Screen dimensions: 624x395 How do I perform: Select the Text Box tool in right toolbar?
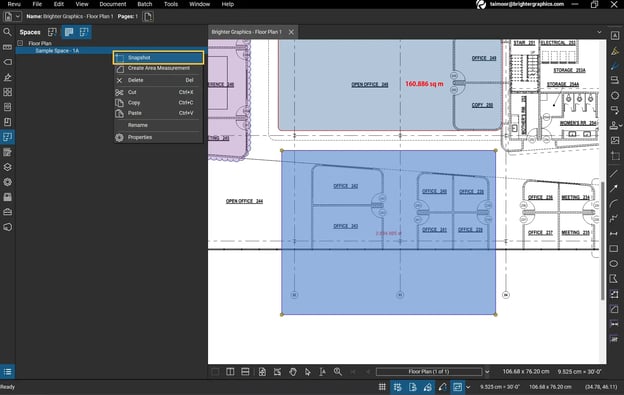(x=614, y=35)
